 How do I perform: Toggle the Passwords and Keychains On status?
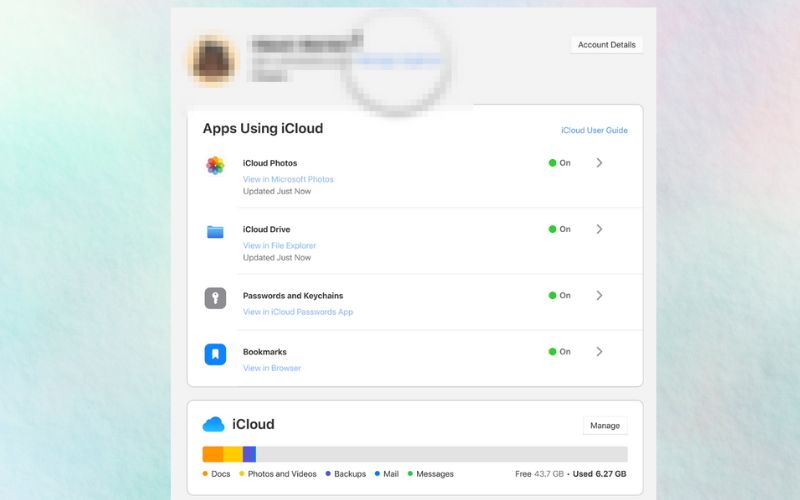pos(559,295)
